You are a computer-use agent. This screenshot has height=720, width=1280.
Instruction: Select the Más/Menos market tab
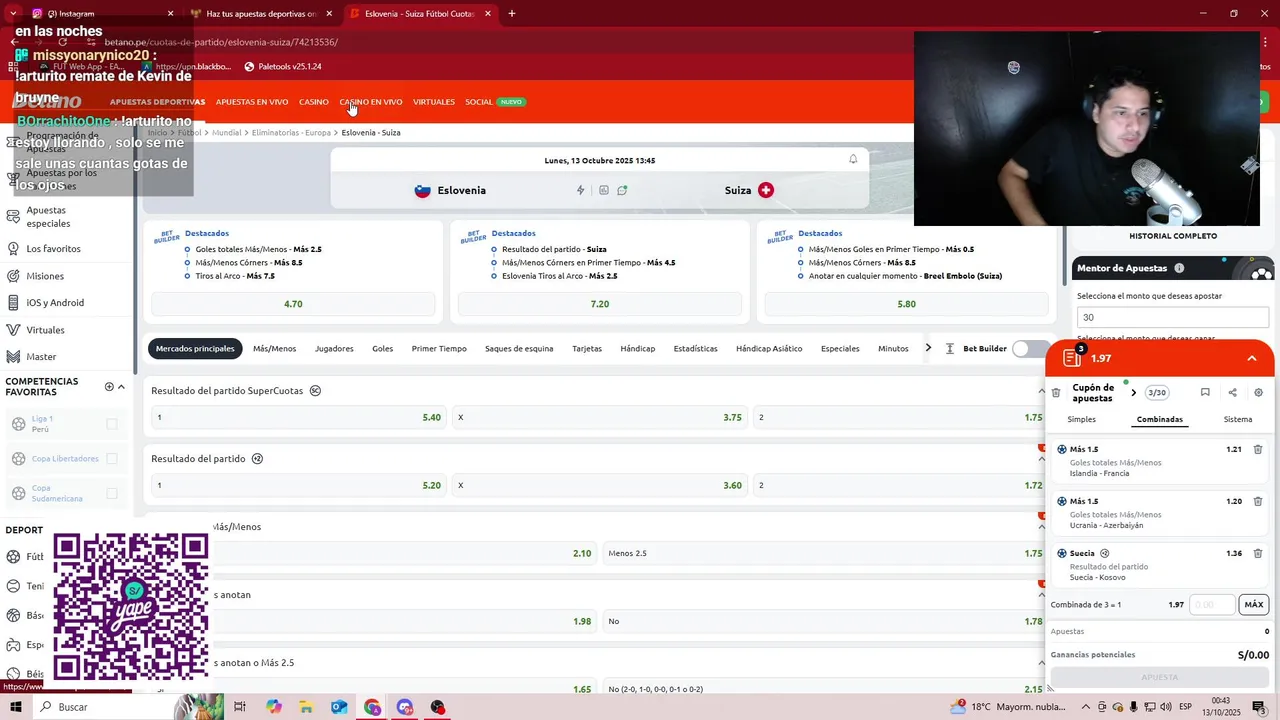tap(274, 349)
